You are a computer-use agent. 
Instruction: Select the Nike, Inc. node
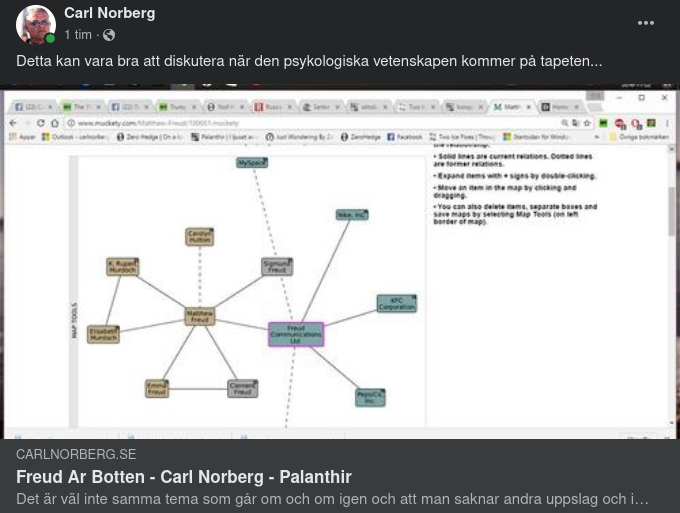[x=351, y=214]
